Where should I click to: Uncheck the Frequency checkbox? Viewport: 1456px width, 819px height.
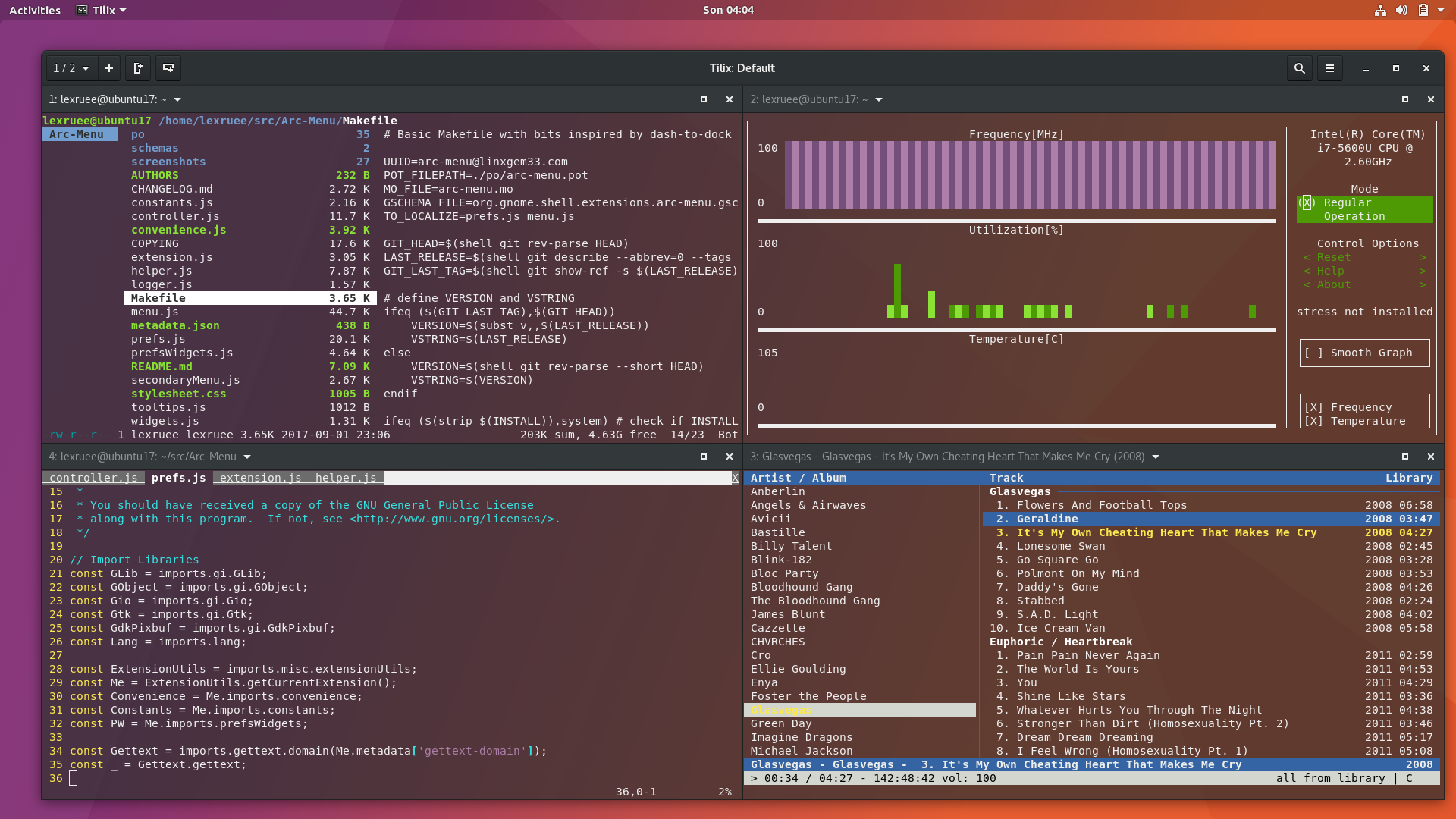click(1313, 407)
